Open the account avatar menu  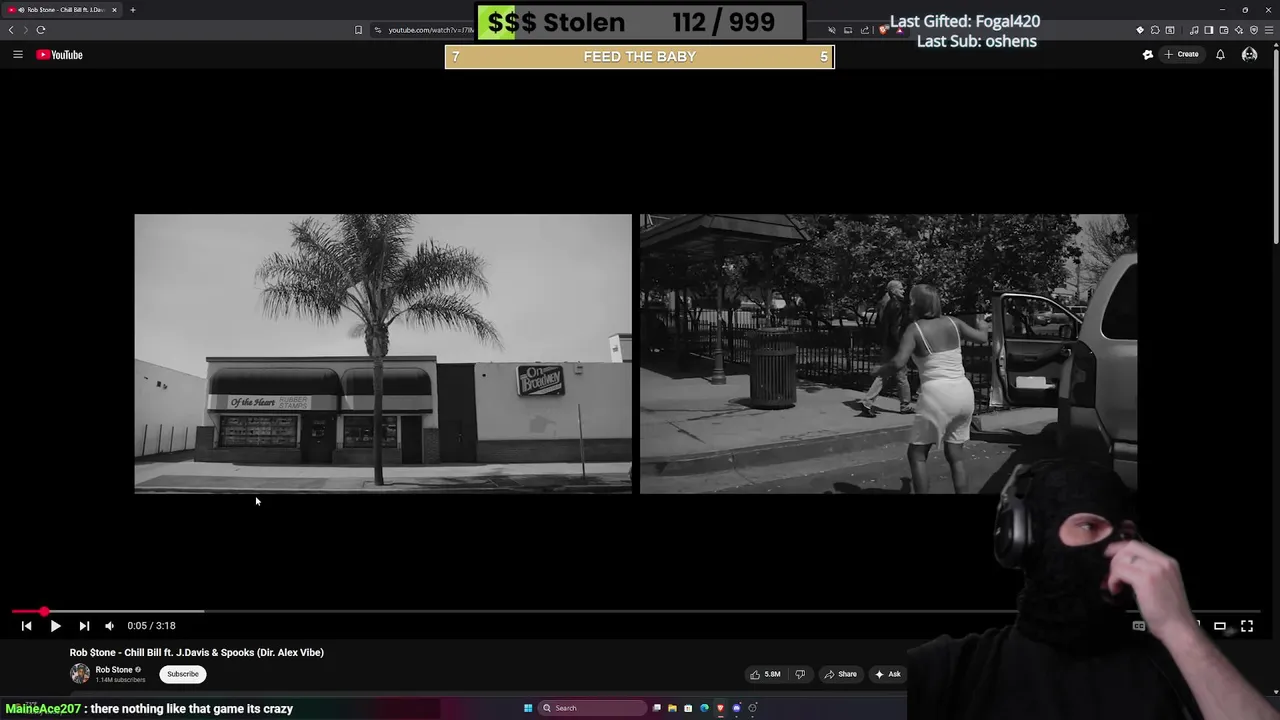[x=1249, y=55]
